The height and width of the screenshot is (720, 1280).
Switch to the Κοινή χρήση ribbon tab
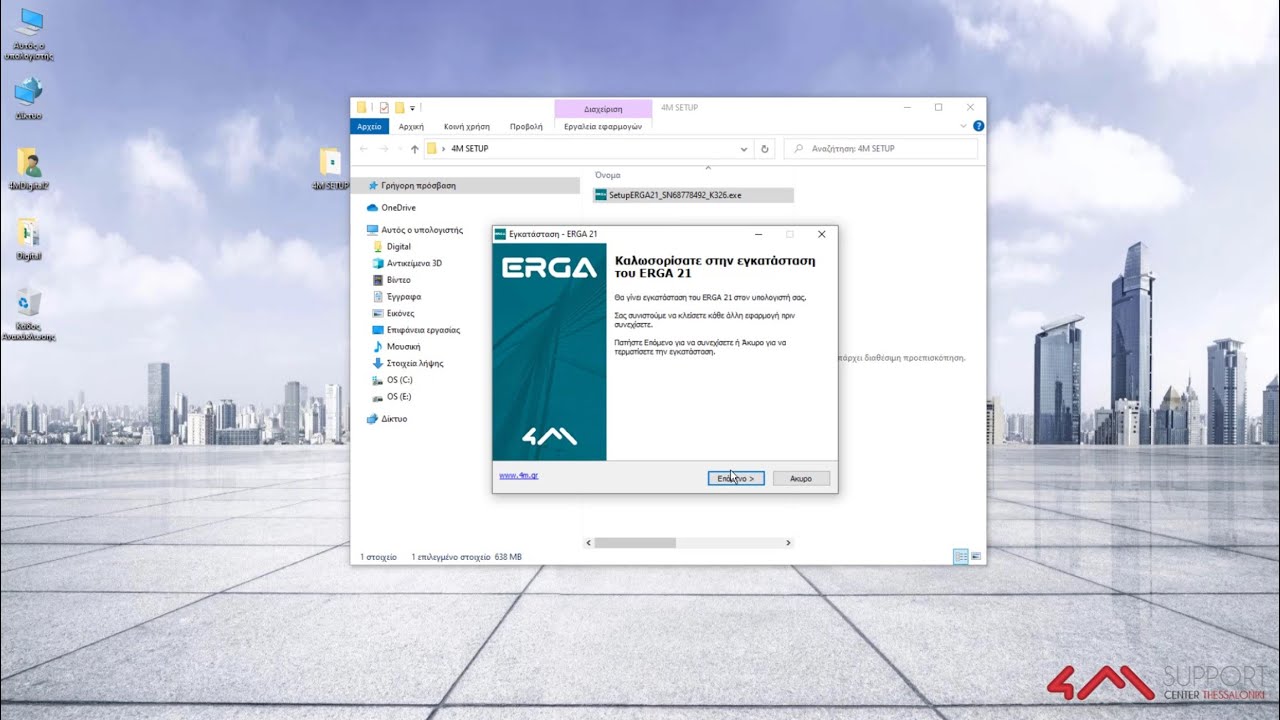click(467, 126)
